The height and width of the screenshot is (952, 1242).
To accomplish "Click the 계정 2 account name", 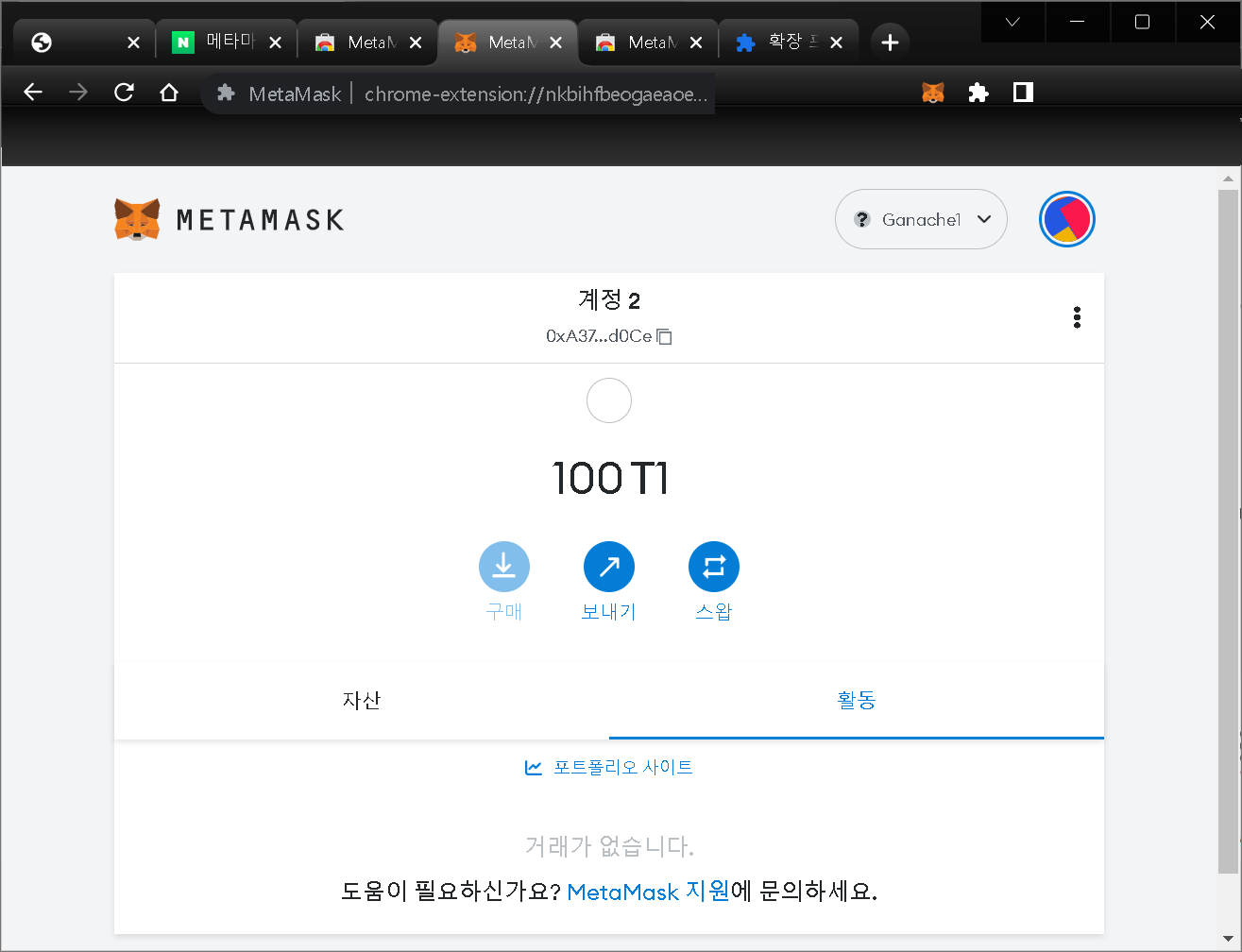I will pos(609,300).
